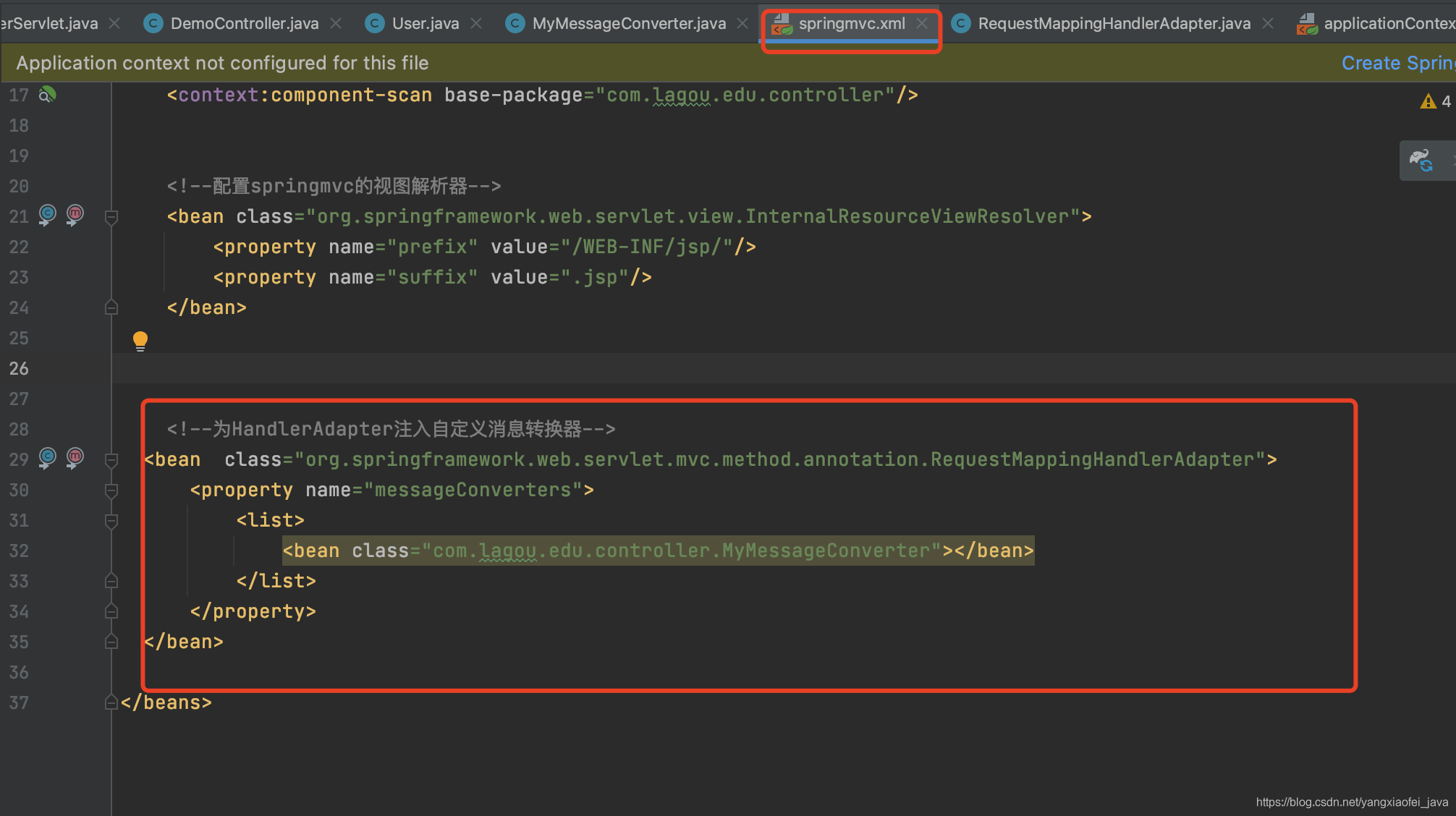This screenshot has width=1456, height=816.
Task: Click the yellow warning triangle indicator
Action: point(1428,102)
